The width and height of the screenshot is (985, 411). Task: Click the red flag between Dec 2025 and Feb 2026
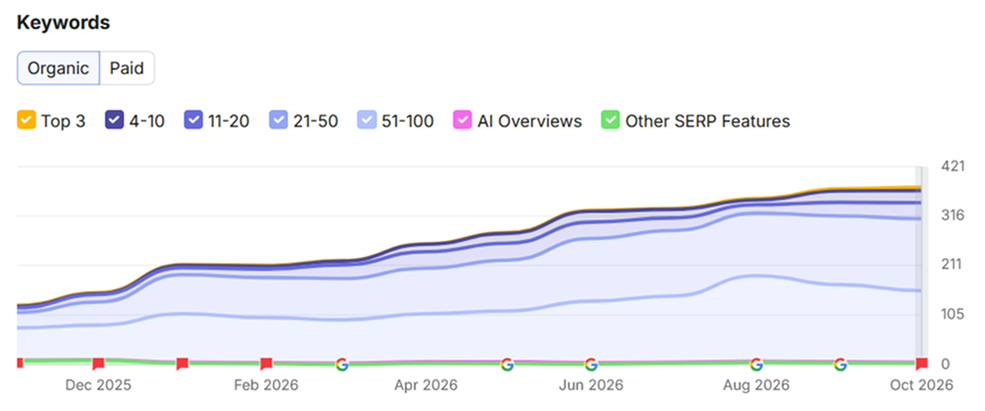(x=182, y=364)
